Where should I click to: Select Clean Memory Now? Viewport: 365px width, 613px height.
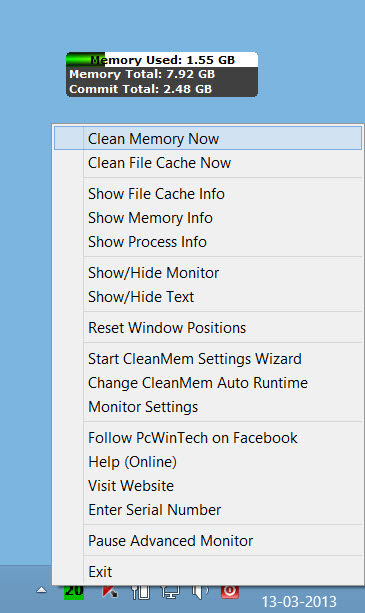208,138
